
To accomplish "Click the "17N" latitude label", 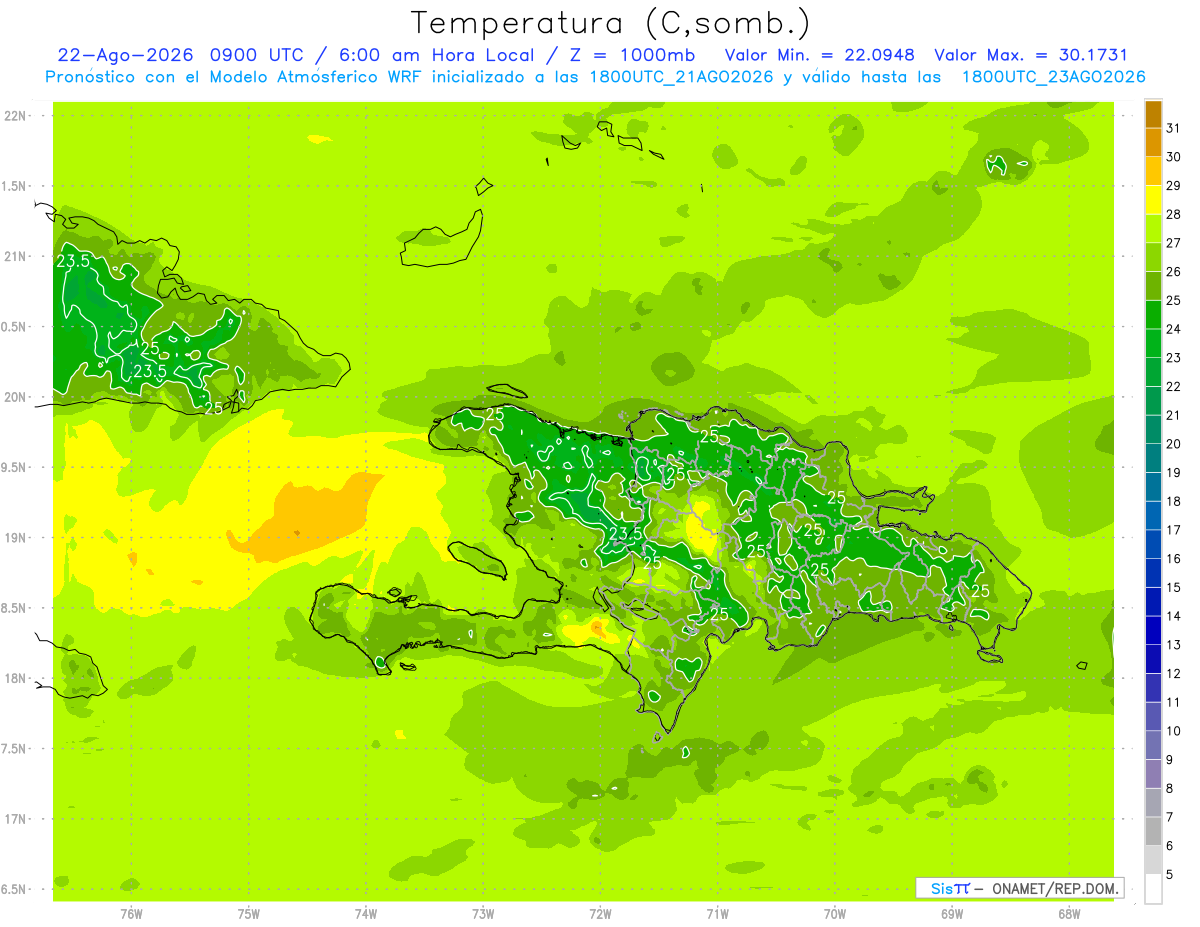I will coord(15,819).
